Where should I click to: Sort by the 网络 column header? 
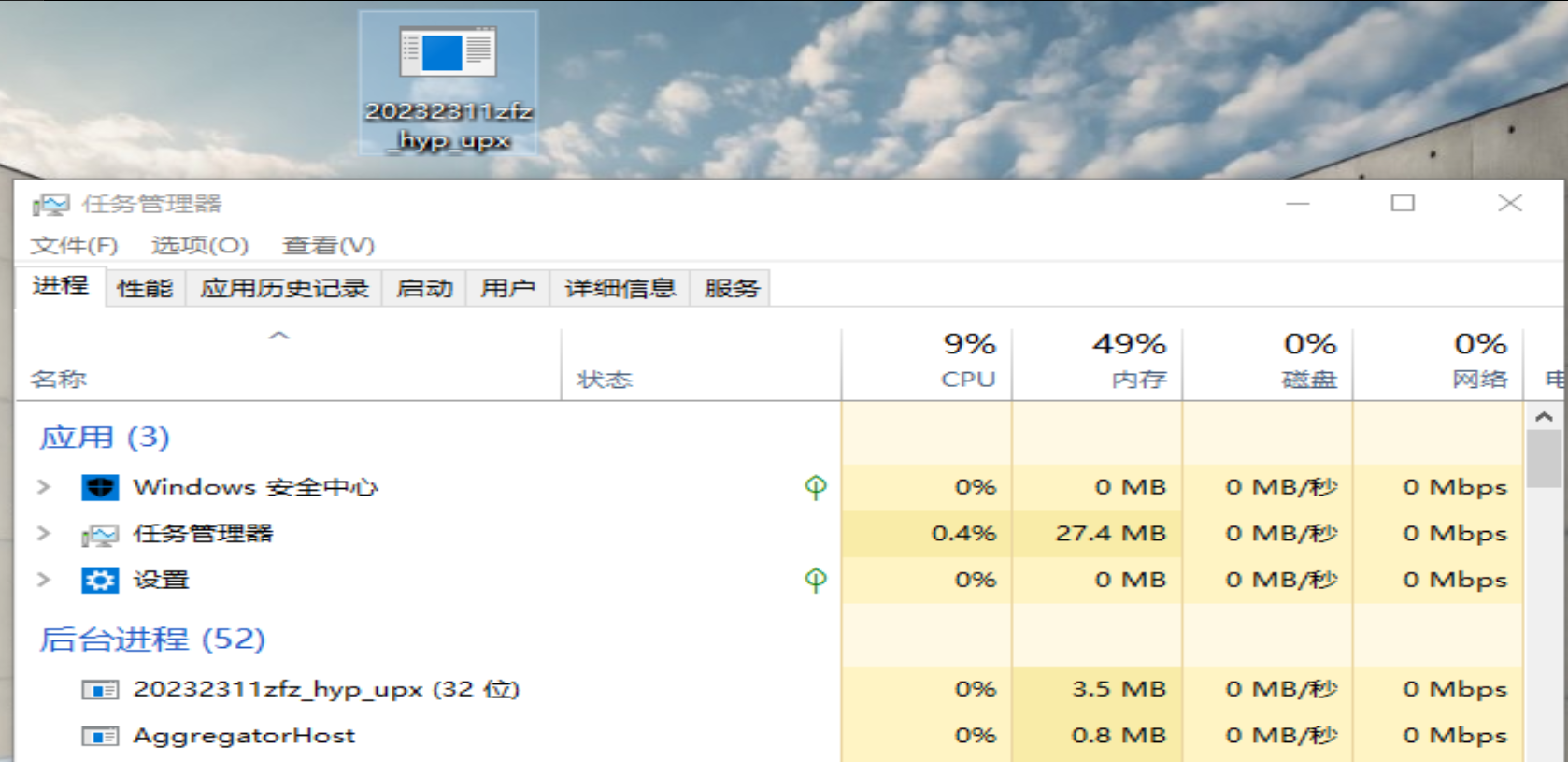point(1438,365)
